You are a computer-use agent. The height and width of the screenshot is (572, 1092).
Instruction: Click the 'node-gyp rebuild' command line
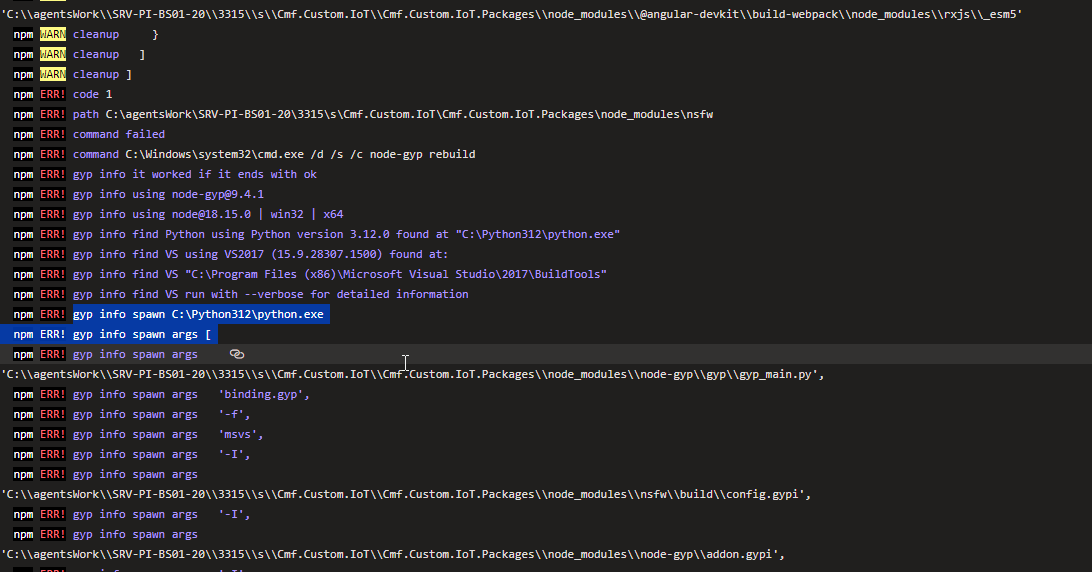click(x=244, y=155)
